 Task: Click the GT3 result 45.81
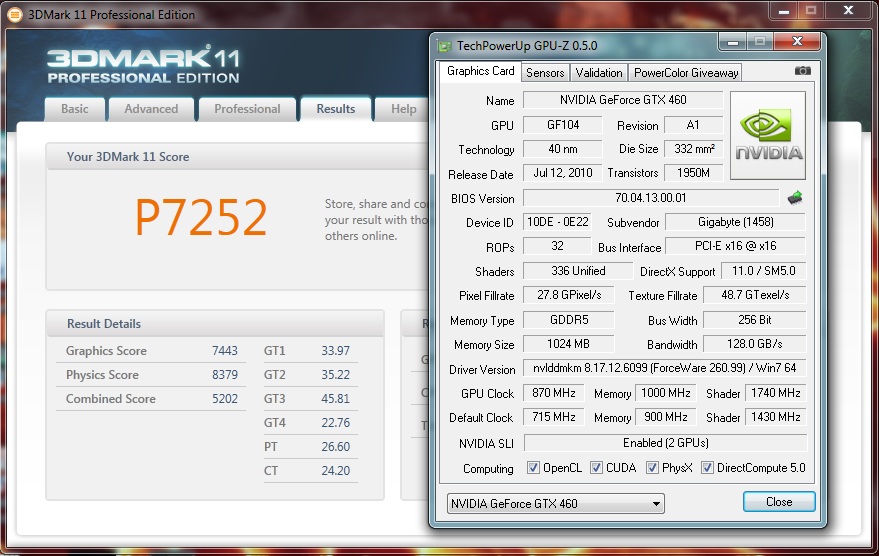pos(335,399)
